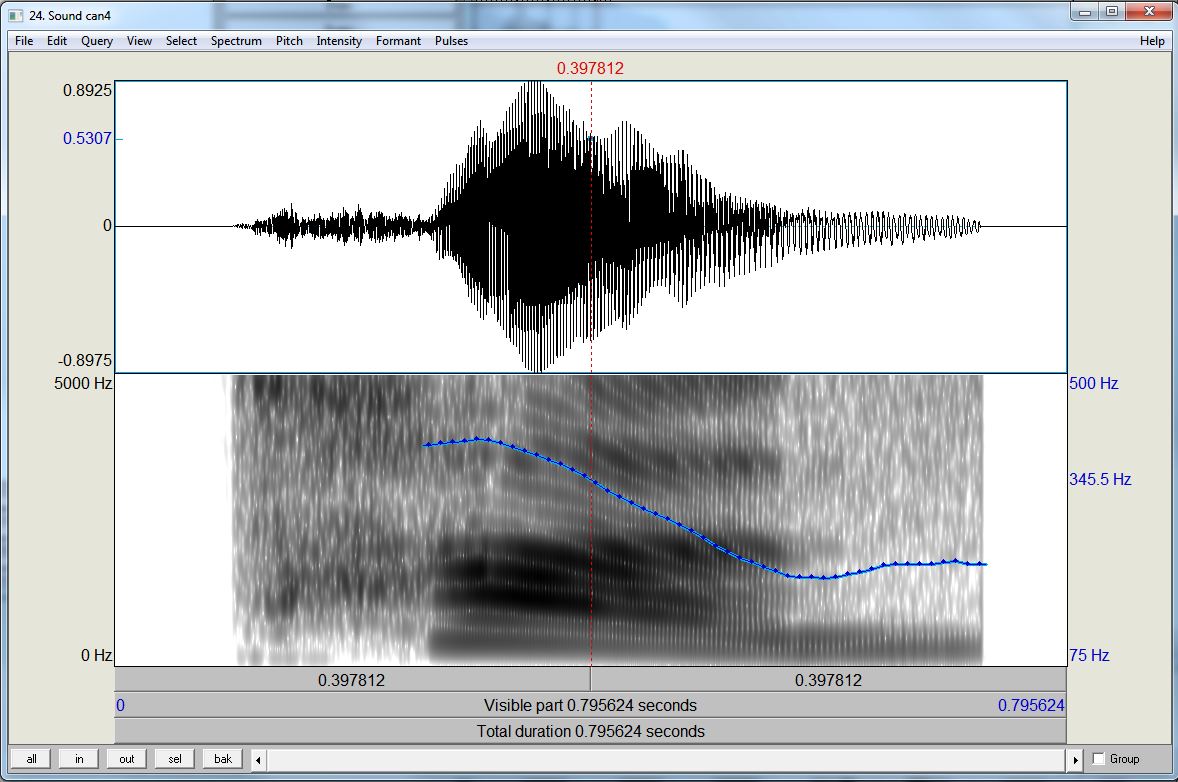Open the Query menu
The image size is (1178, 782).
pyautogui.click(x=97, y=41)
